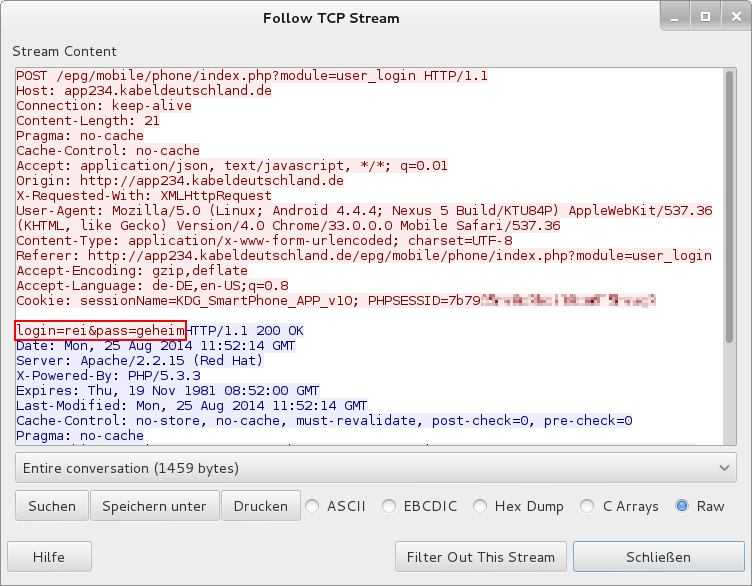Click the POST request line in the stream

(252, 76)
